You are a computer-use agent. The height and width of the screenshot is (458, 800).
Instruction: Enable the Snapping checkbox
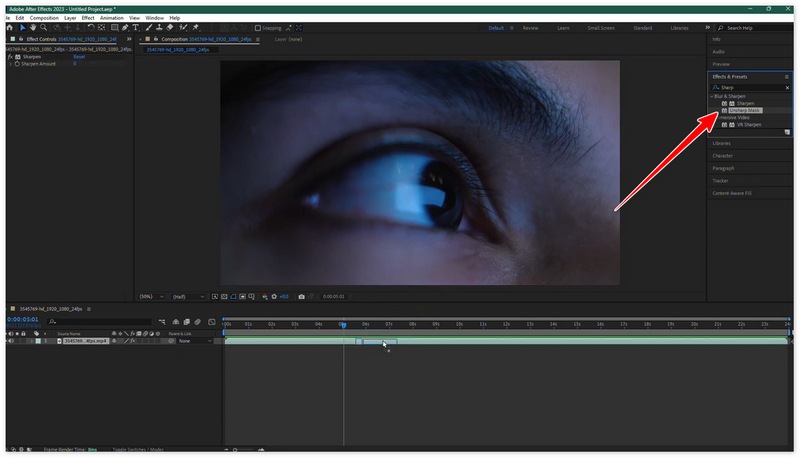257,28
